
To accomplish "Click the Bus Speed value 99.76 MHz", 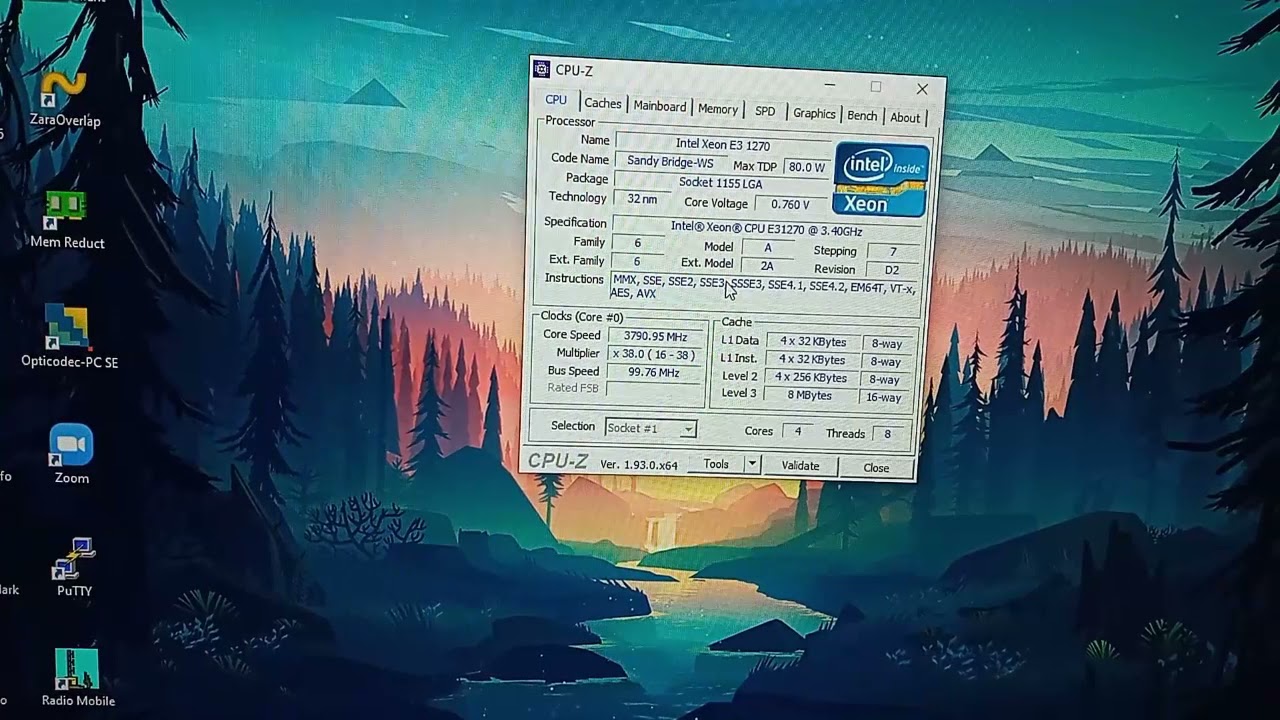I will (x=654, y=373).
